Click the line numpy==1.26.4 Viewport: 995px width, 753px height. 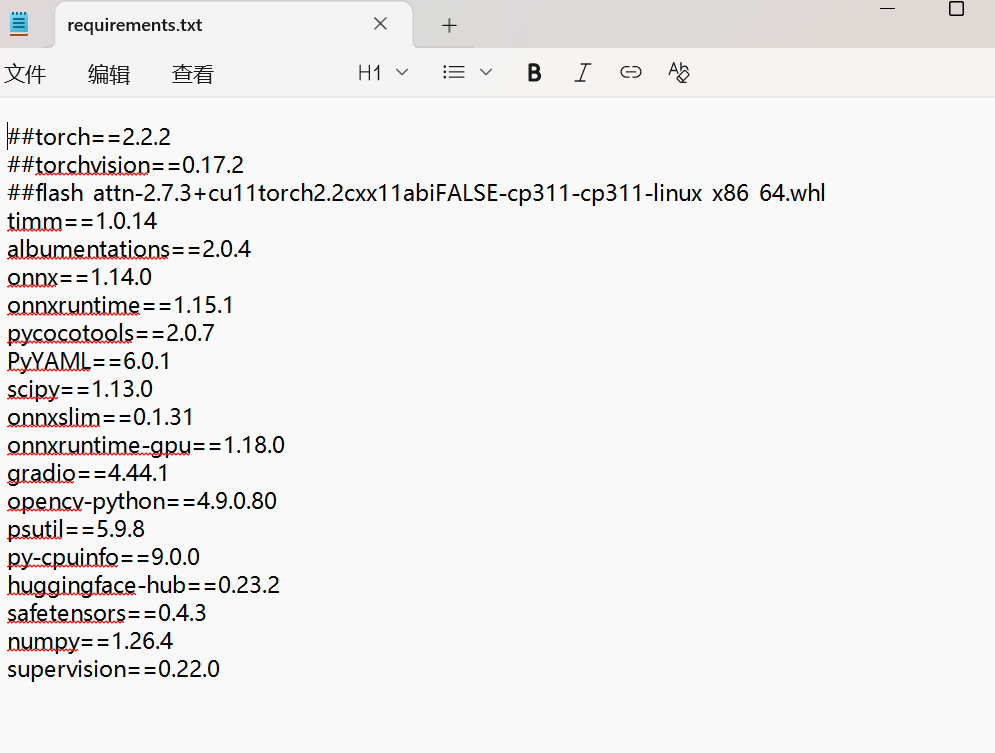coord(89,641)
